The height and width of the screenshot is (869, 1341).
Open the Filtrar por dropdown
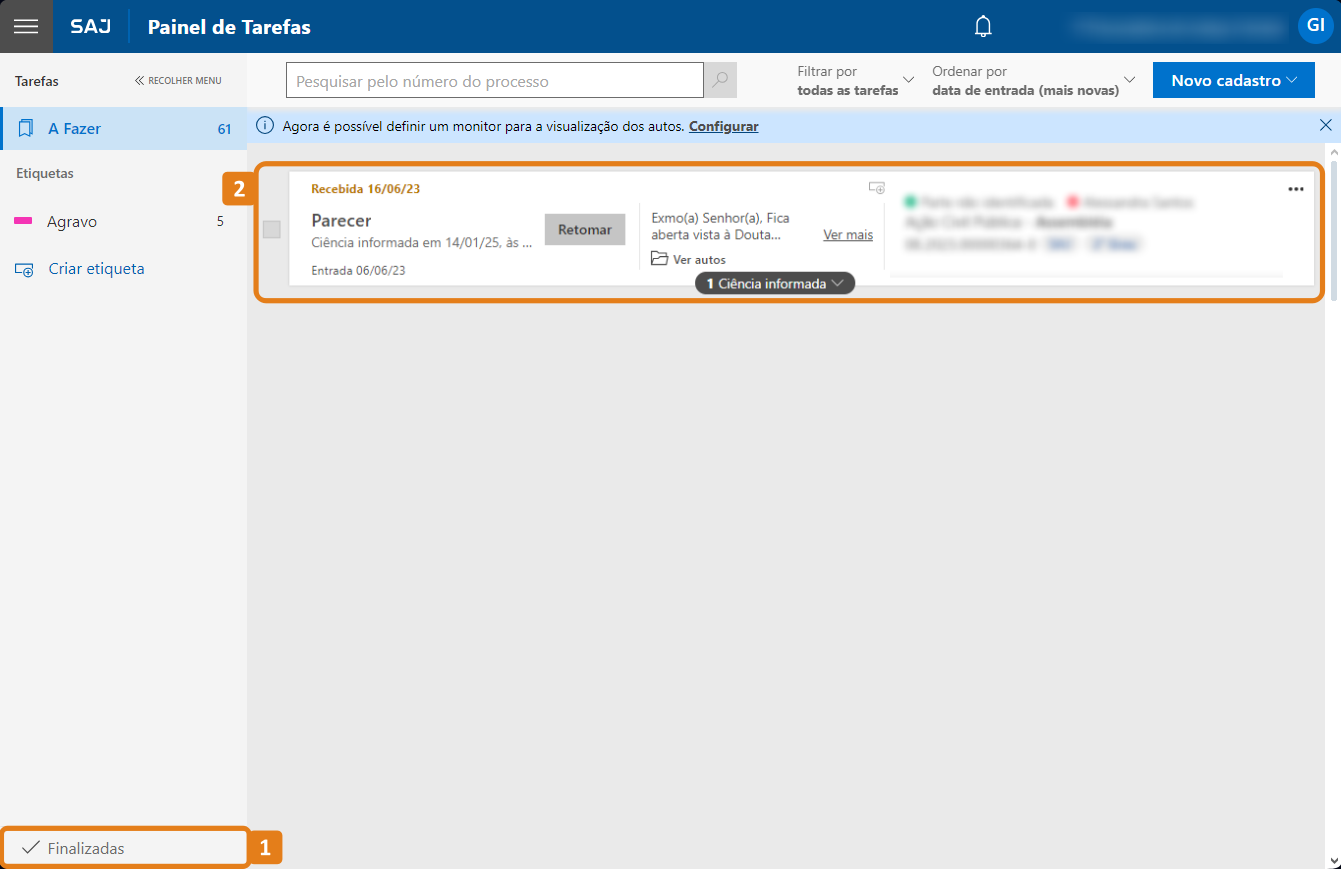855,81
